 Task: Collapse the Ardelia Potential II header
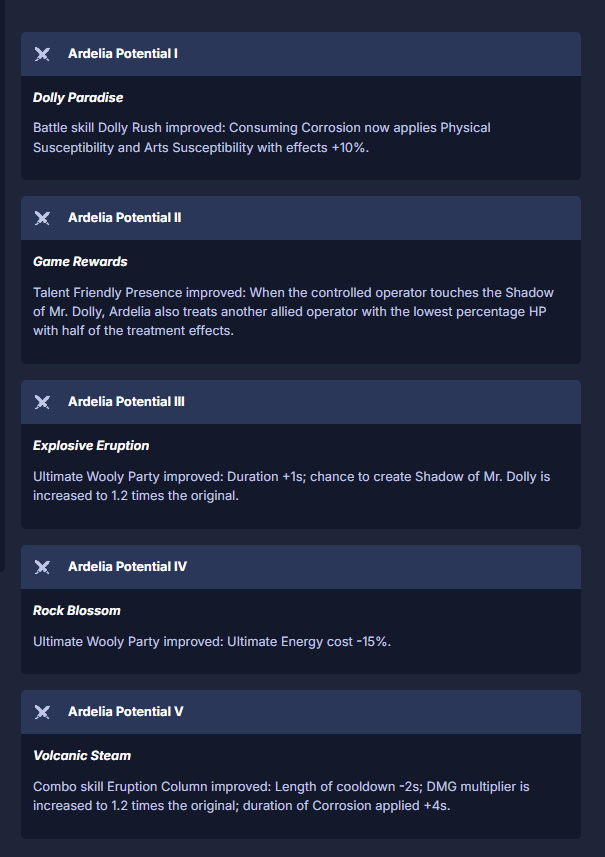pos(300,218)
